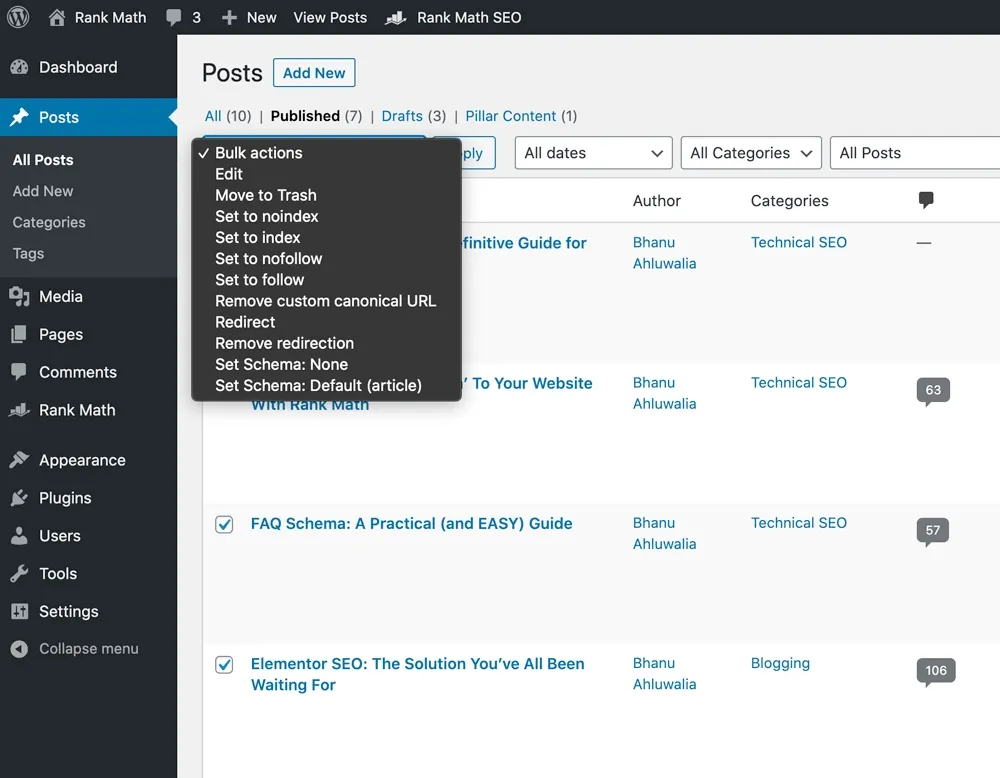
Task: Uncheck the Elementor SEO post checkbox
Action: (224, 665)
